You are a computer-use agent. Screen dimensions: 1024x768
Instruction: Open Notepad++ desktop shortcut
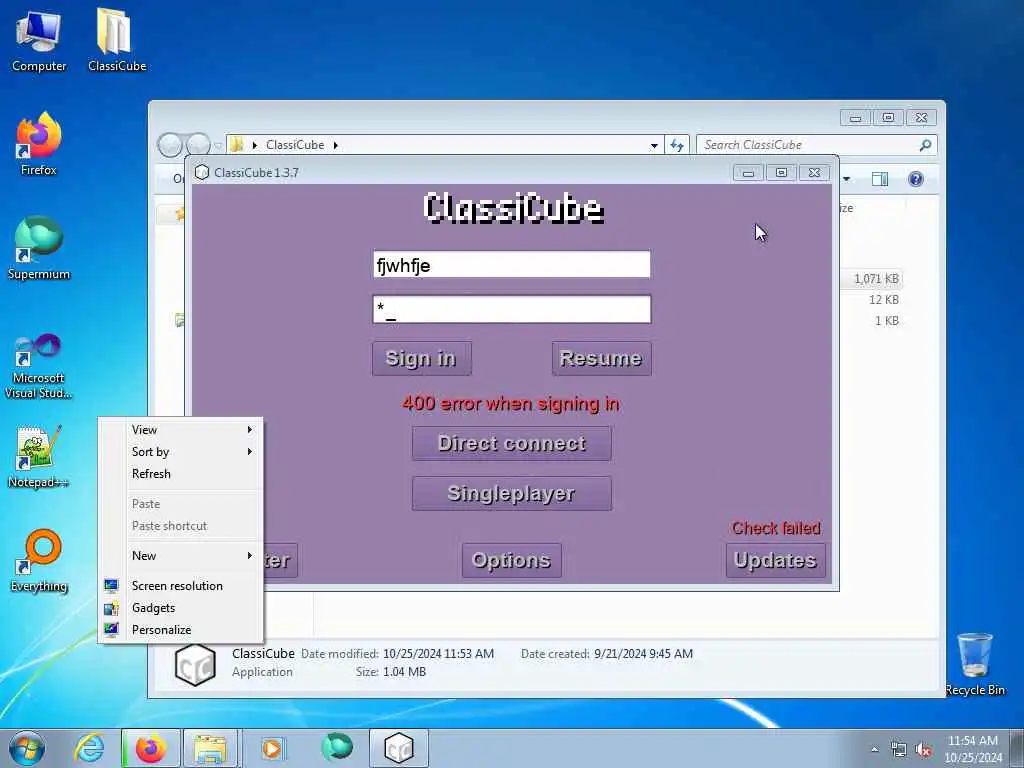tap(39, 457)
